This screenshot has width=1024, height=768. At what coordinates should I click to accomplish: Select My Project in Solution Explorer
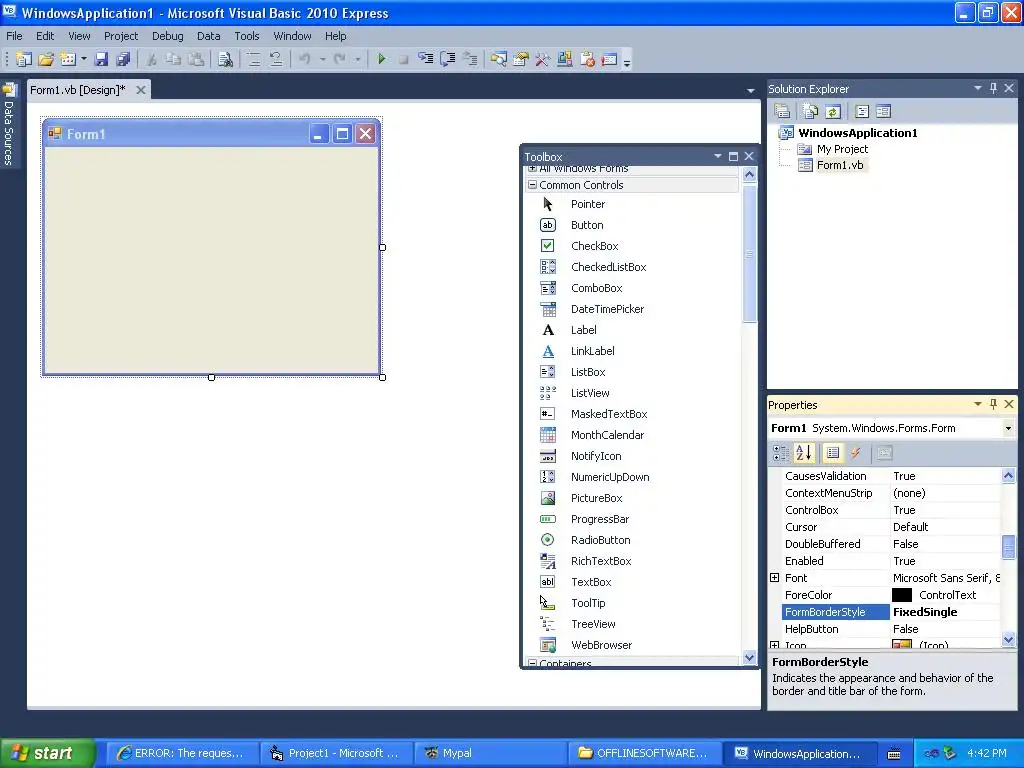pos(842,149)
